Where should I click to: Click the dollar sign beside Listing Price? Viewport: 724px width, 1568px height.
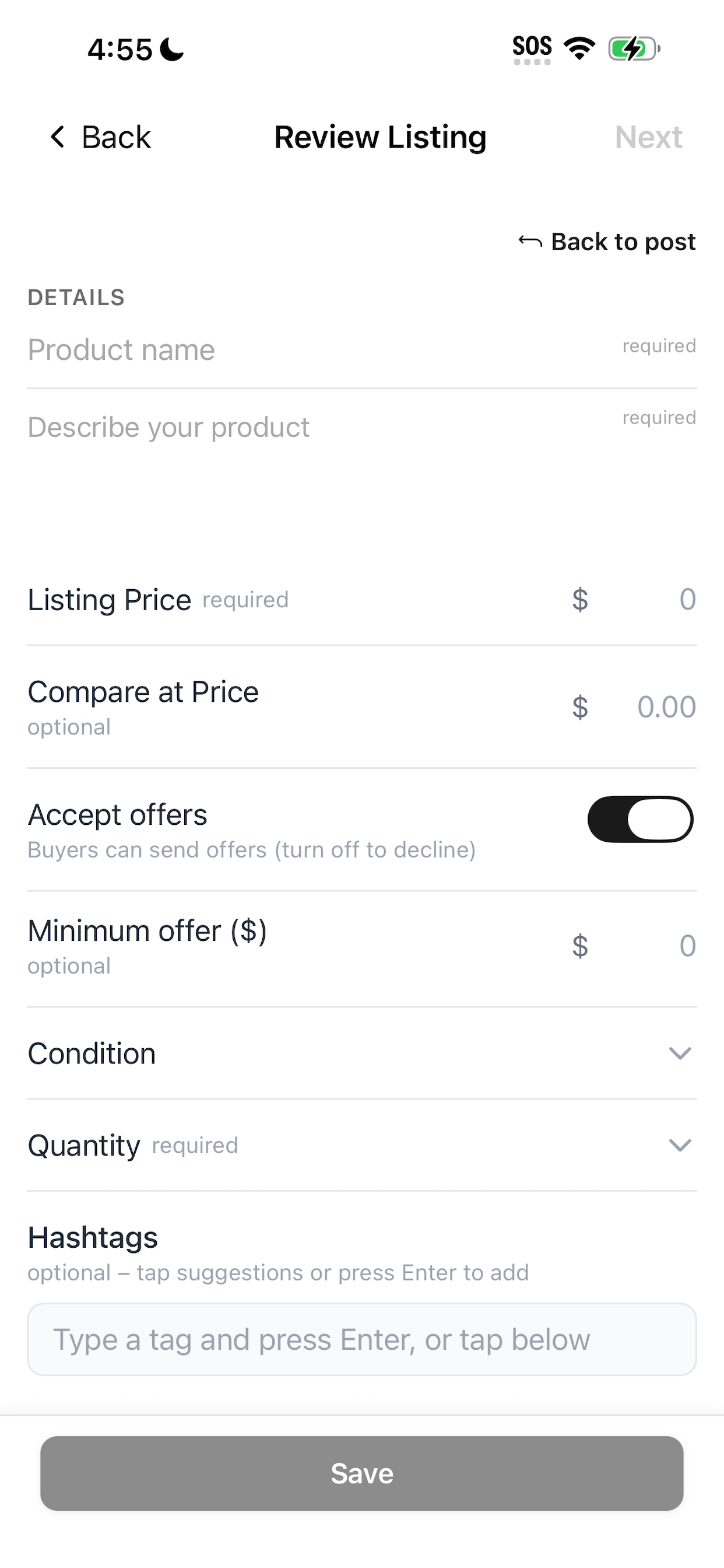click(x=580, y=600)
